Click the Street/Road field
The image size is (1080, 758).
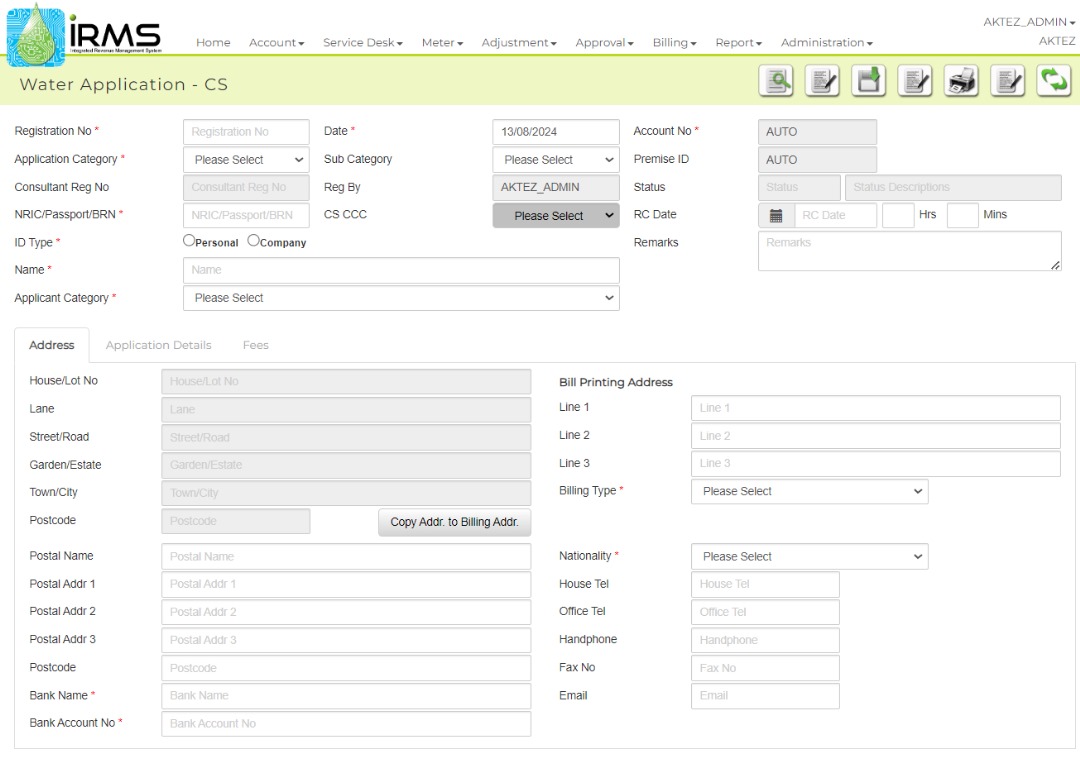(346, 437)
